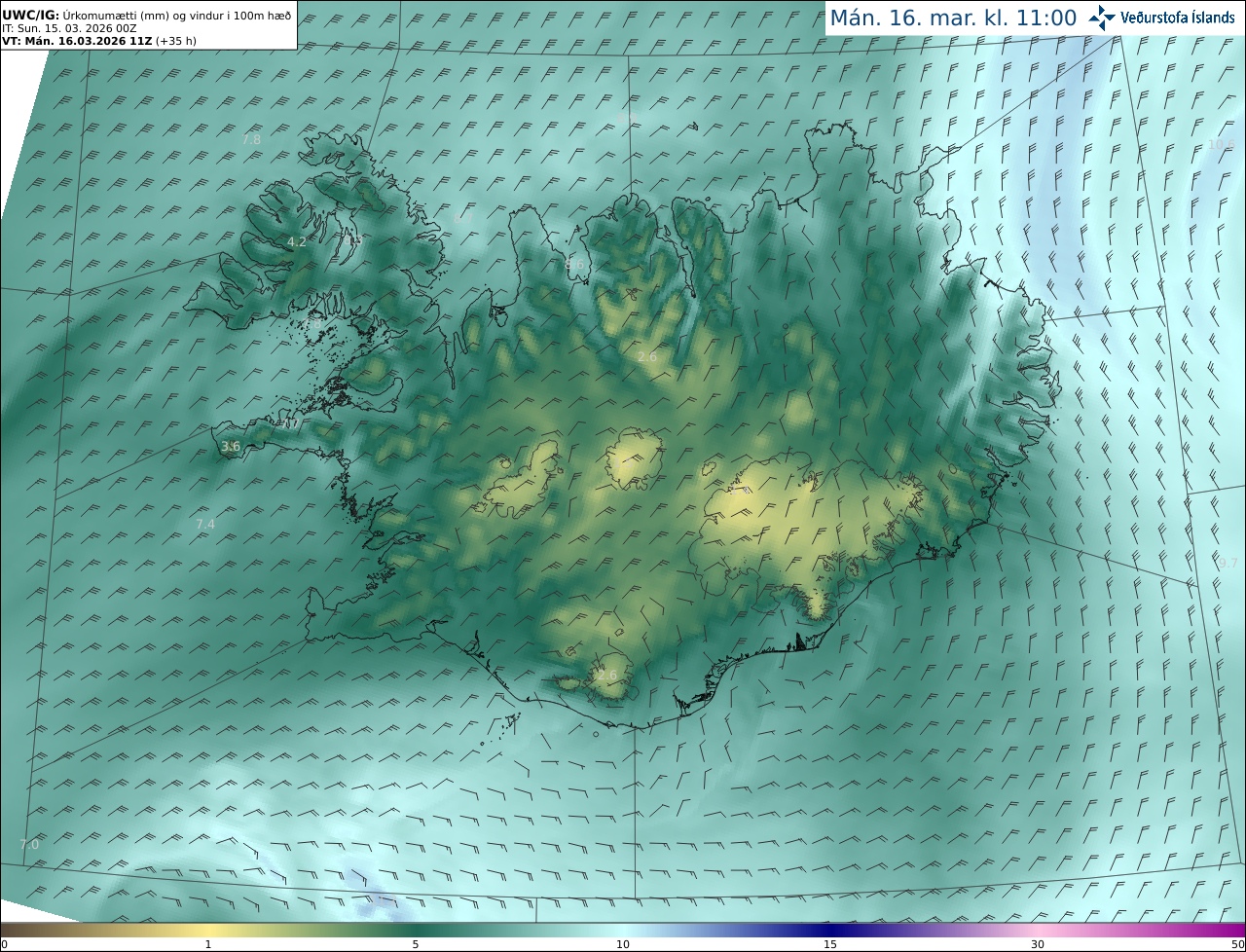Click the Veðurstofa Íslands logo
The height and width of the screenshot is (952, 1246).
[1161, 18]
